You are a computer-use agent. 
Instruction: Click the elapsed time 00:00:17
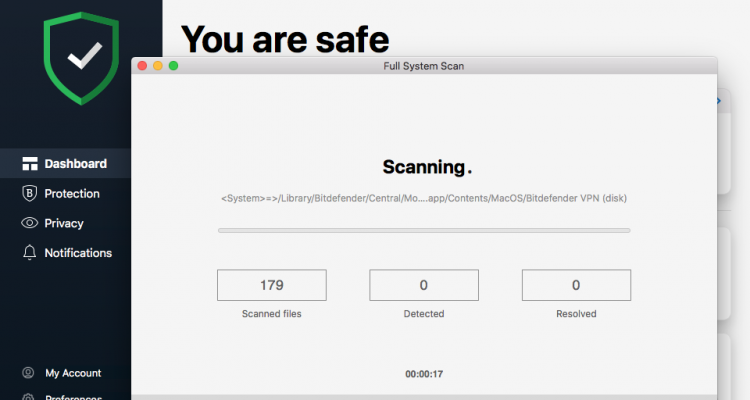(x=424, y=374)
